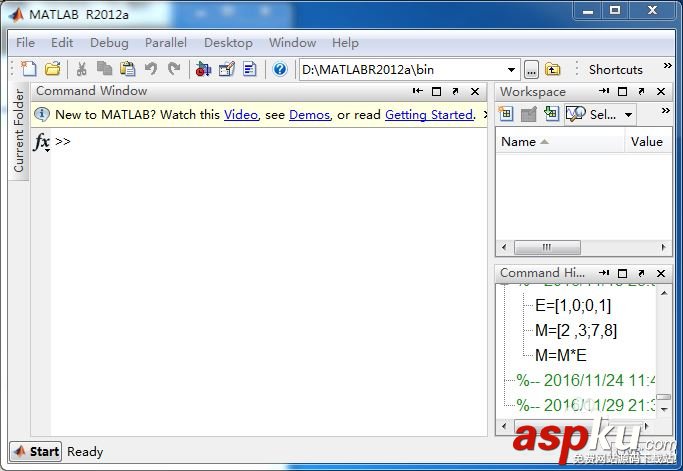Image resolution: width=683 pixels, height=471 pixels.
Task: Open file with folder icon
Action: (53, 69)
